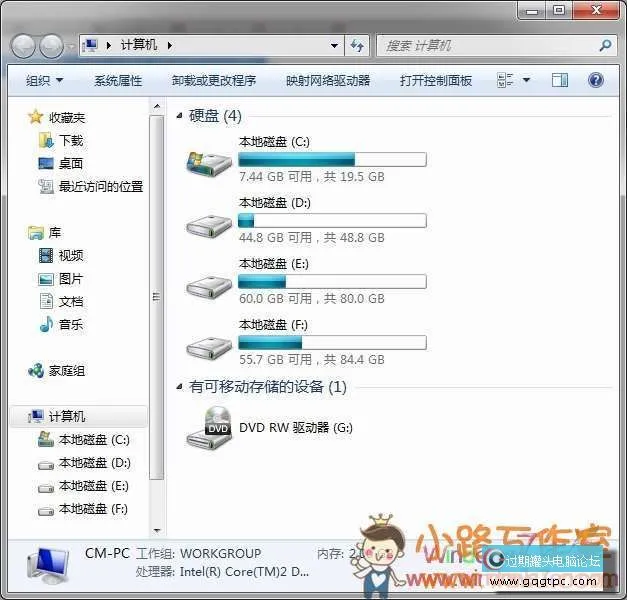Select 本地磁盘 (F:) in navigation tree
Image resolution: width=627 pixels, height=600 pixels.
point(93,509)
